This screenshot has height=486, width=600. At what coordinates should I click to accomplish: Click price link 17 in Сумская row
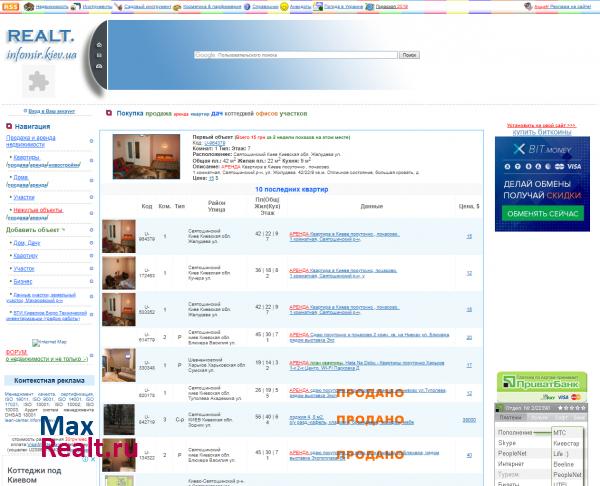pyautogui.click(x=469, y=365)
